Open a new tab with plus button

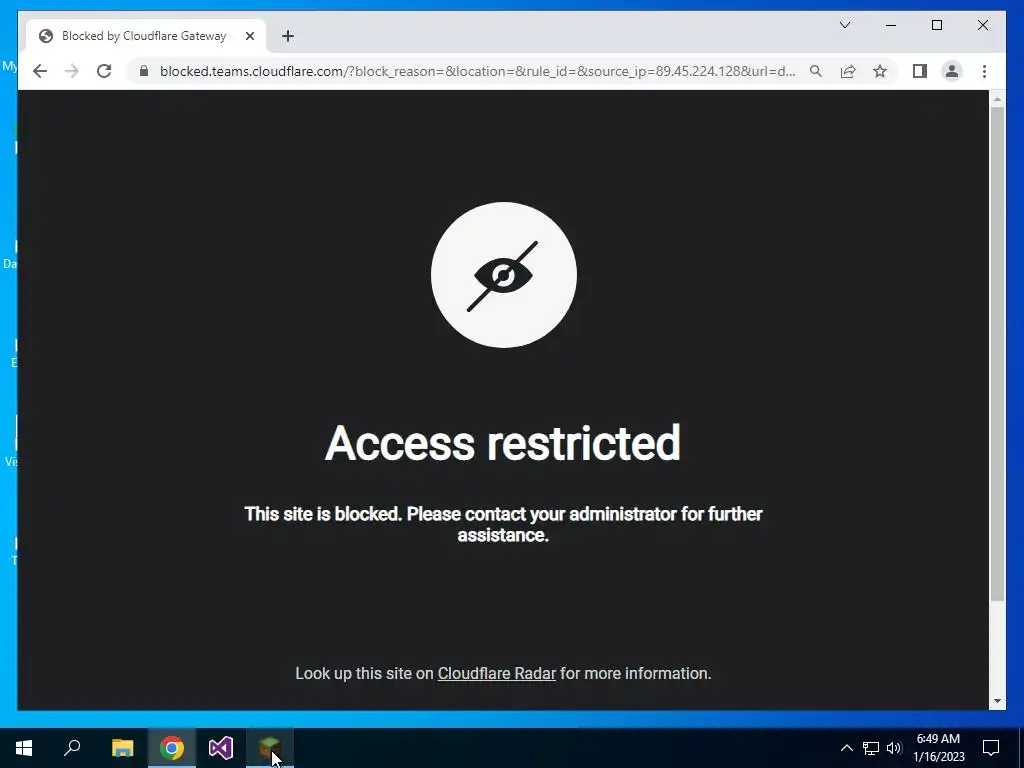(x=288, y=37)
